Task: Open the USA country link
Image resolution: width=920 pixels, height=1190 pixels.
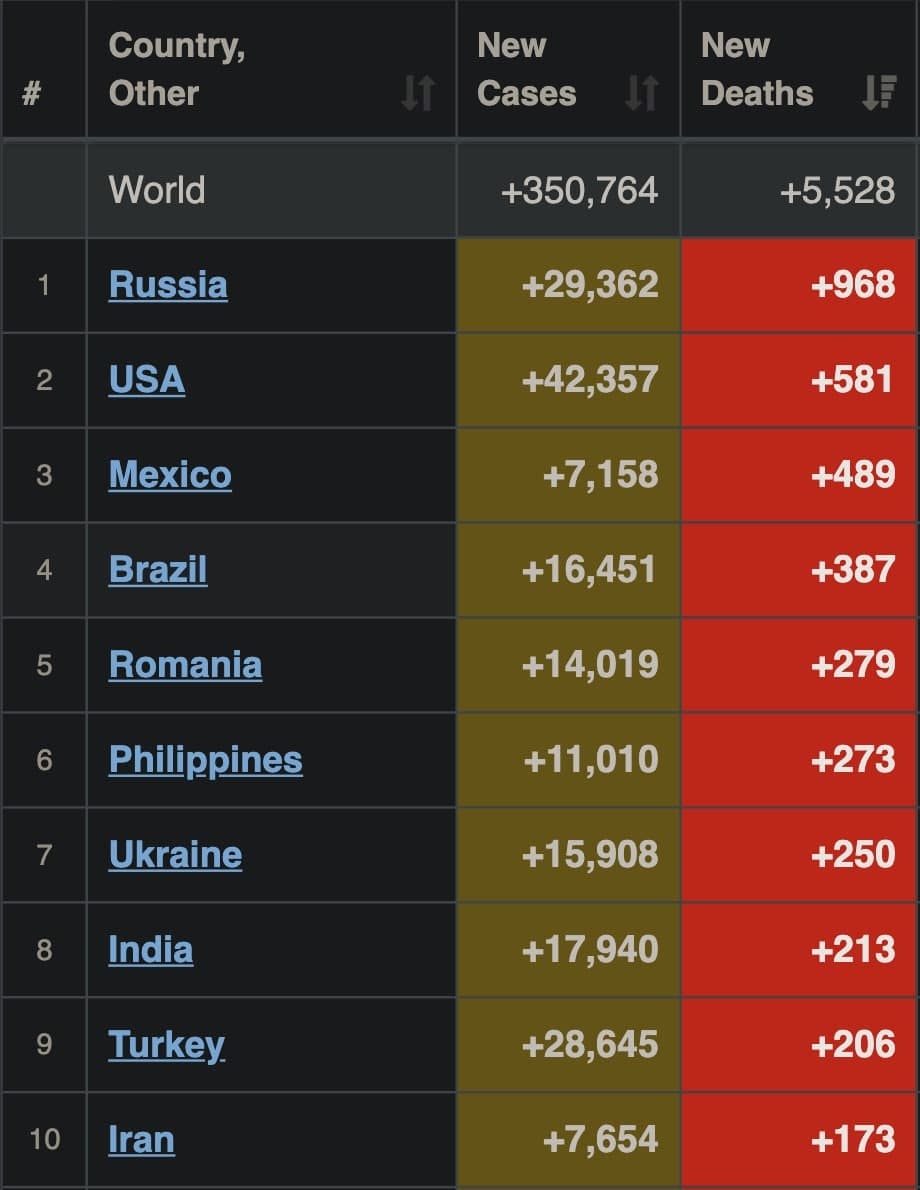Action: (x=147, y=380)
